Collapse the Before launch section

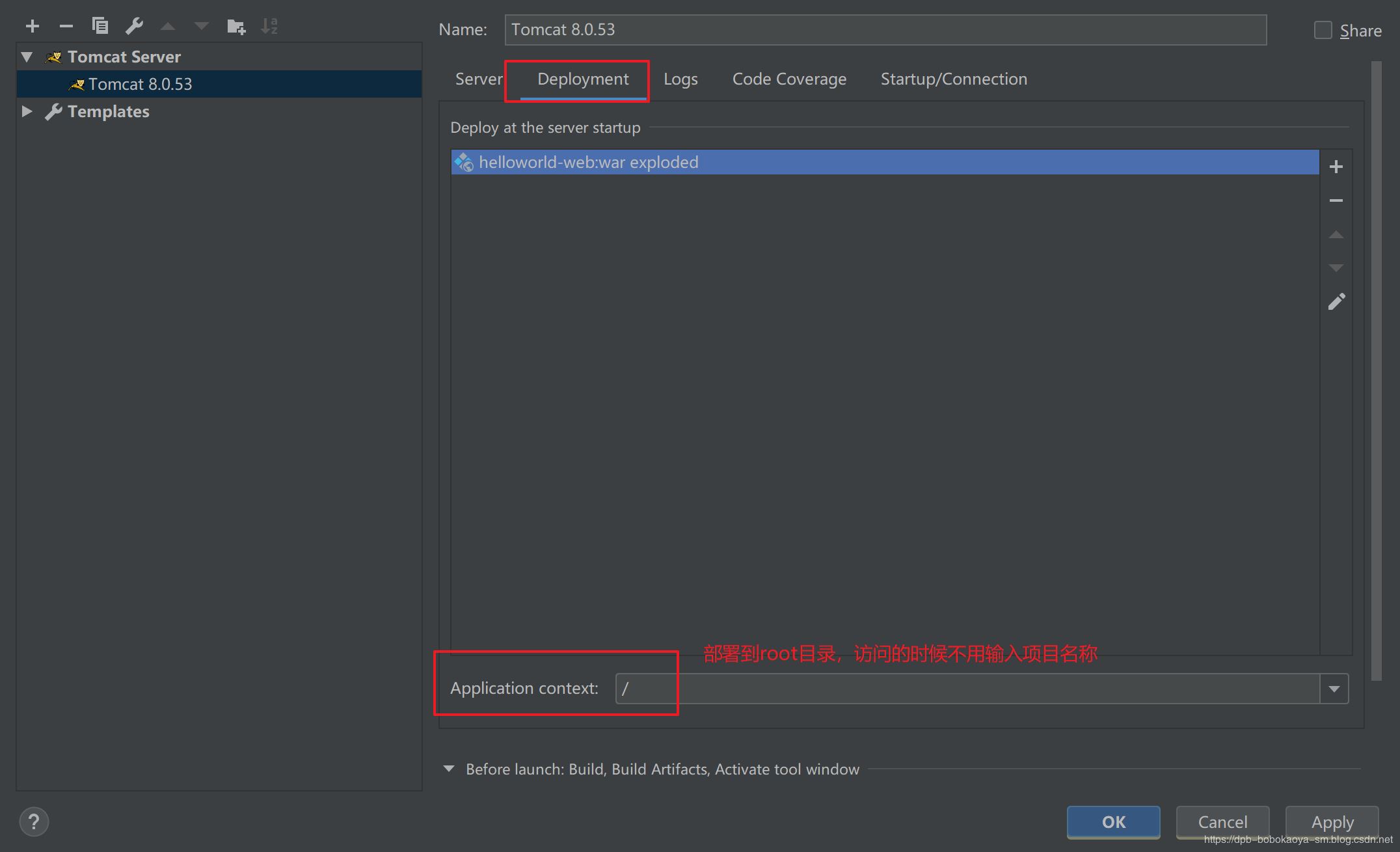(448, 769)
